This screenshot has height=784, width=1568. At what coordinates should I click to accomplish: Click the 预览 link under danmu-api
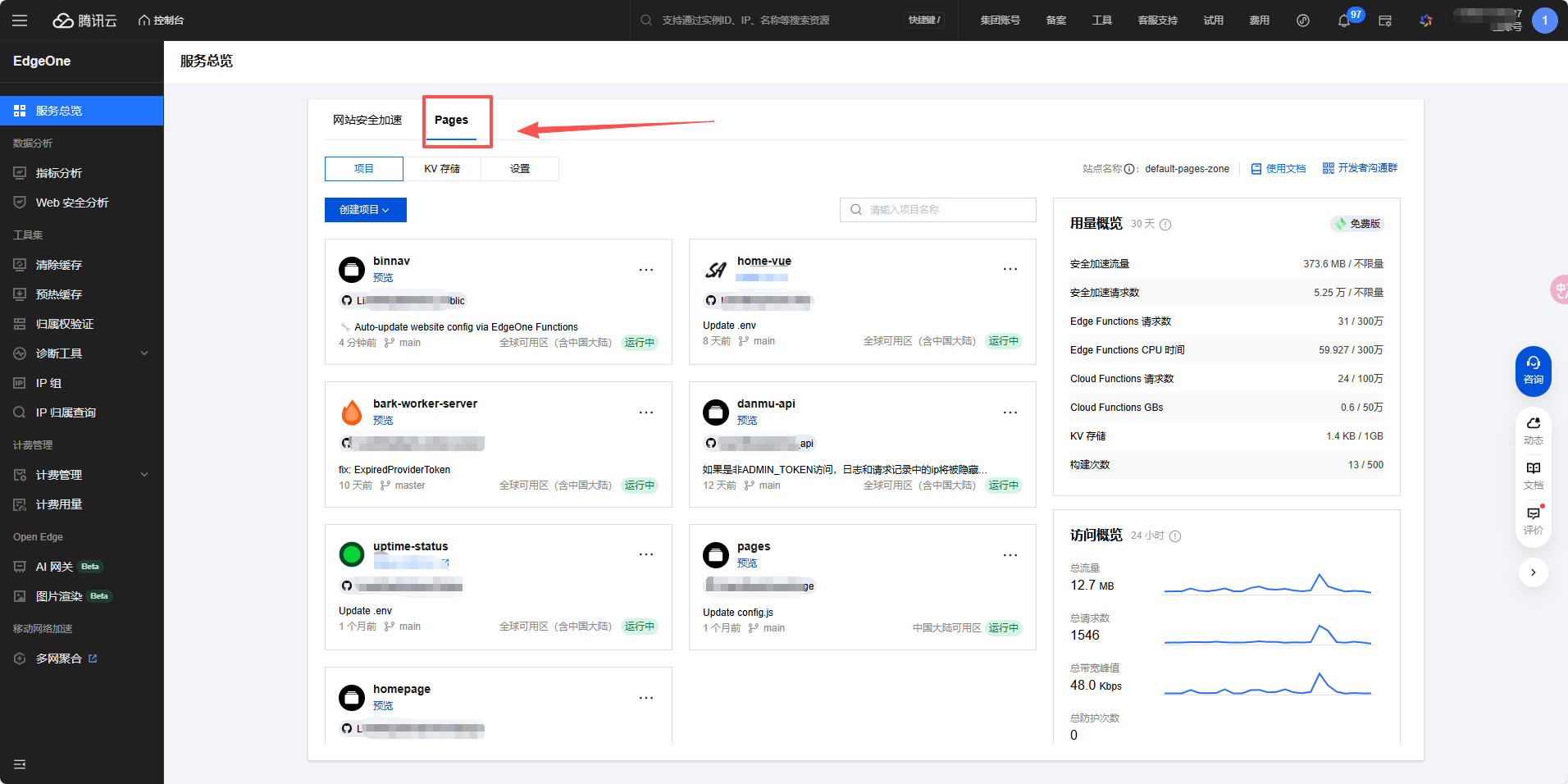(747, 421)
